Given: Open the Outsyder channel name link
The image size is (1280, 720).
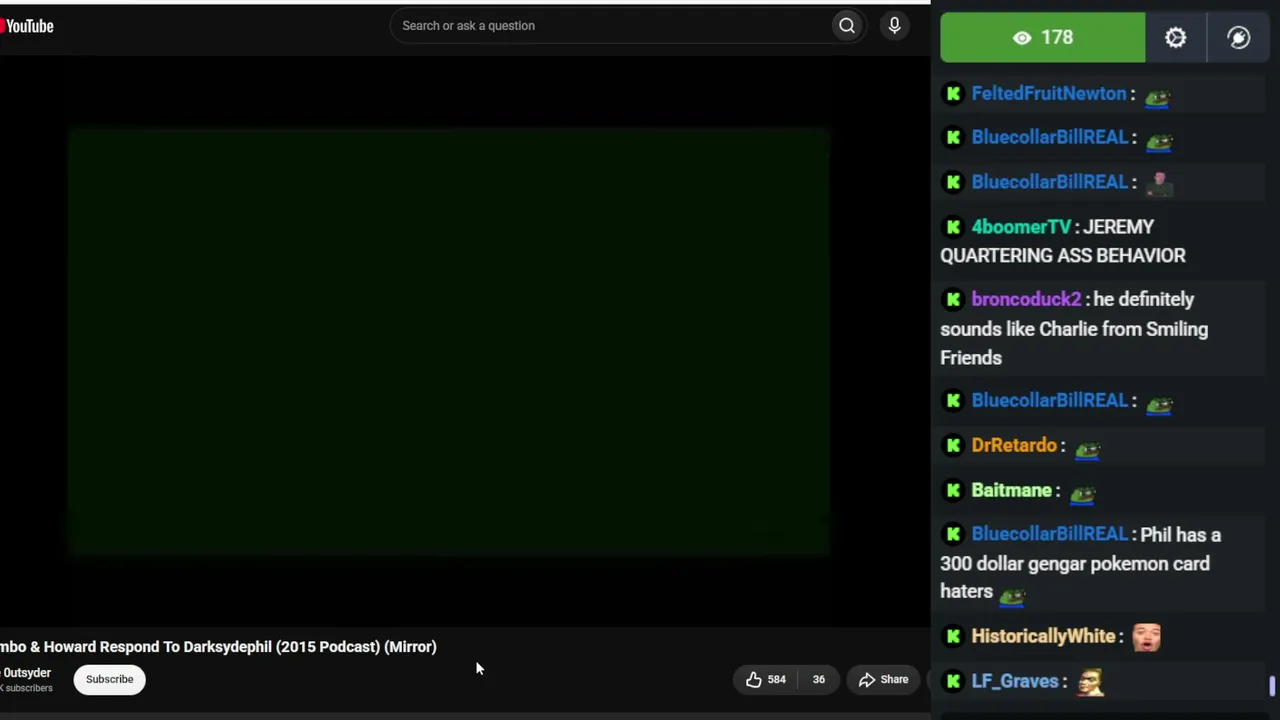Looking at the screenshot, I should pyautogui.click(x=26, y=673).
